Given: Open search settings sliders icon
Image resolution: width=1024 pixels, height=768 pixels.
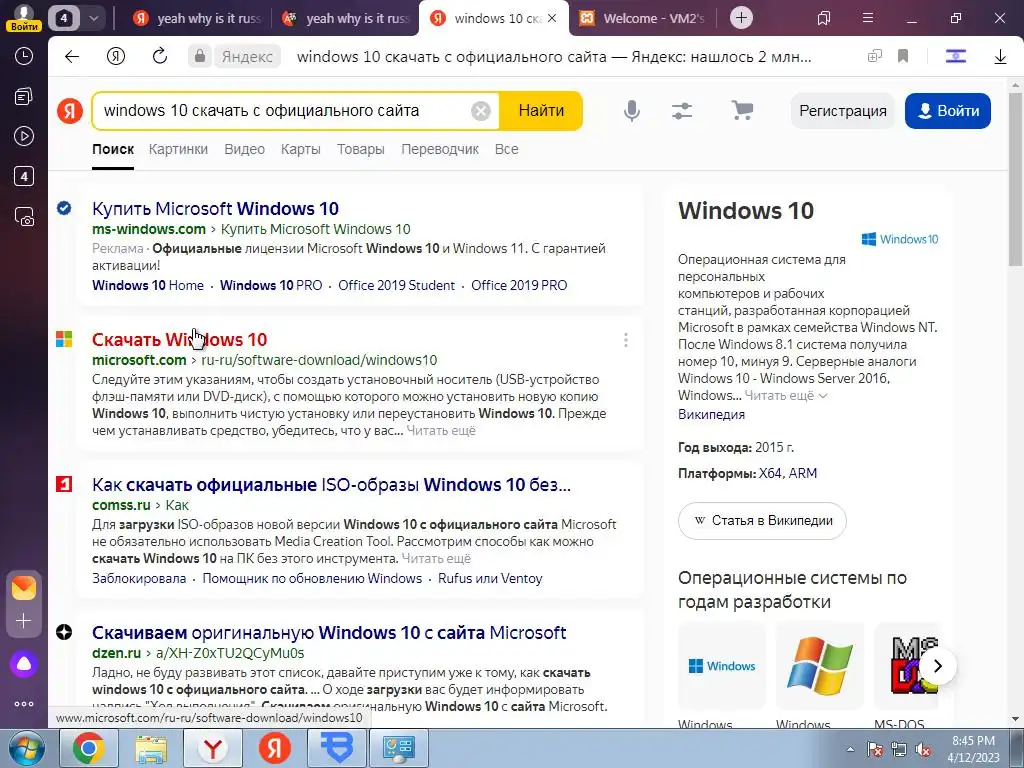Looking at the screenshot, I should [682, 111].
